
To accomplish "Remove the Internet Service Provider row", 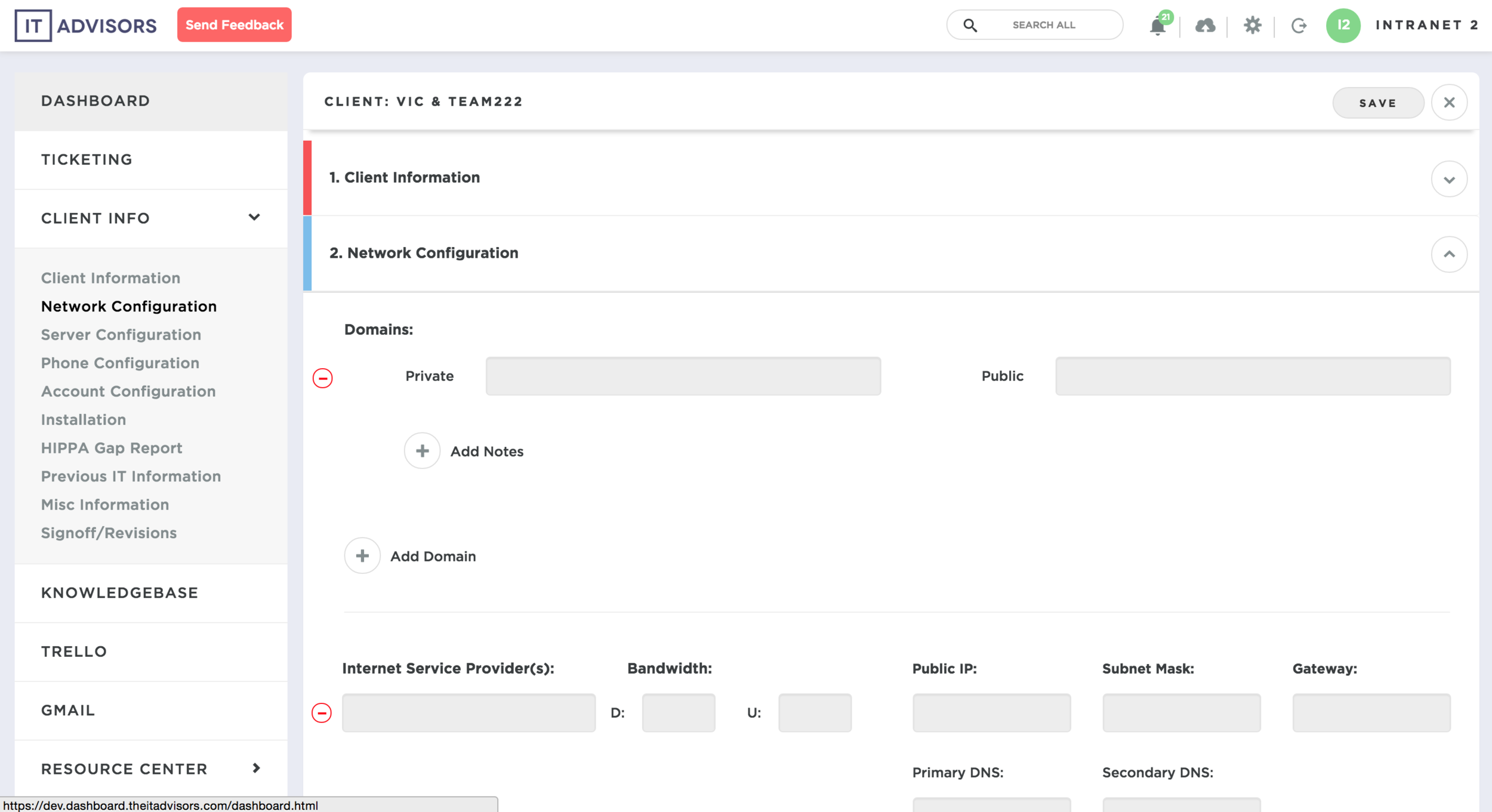I will pos(322,712).
